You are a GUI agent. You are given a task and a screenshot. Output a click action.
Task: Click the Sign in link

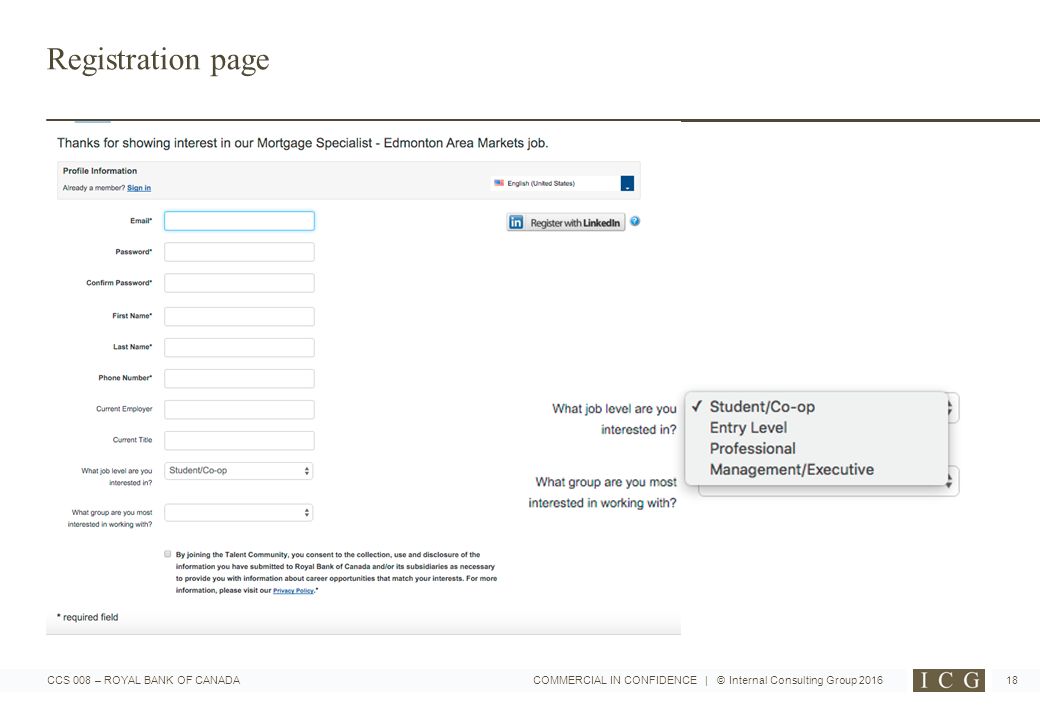click(x=139, y=188)
